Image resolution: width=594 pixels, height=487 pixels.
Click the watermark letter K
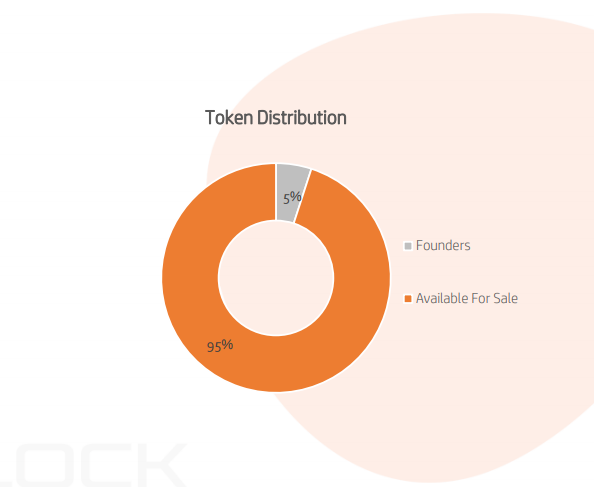pos(162,466)
